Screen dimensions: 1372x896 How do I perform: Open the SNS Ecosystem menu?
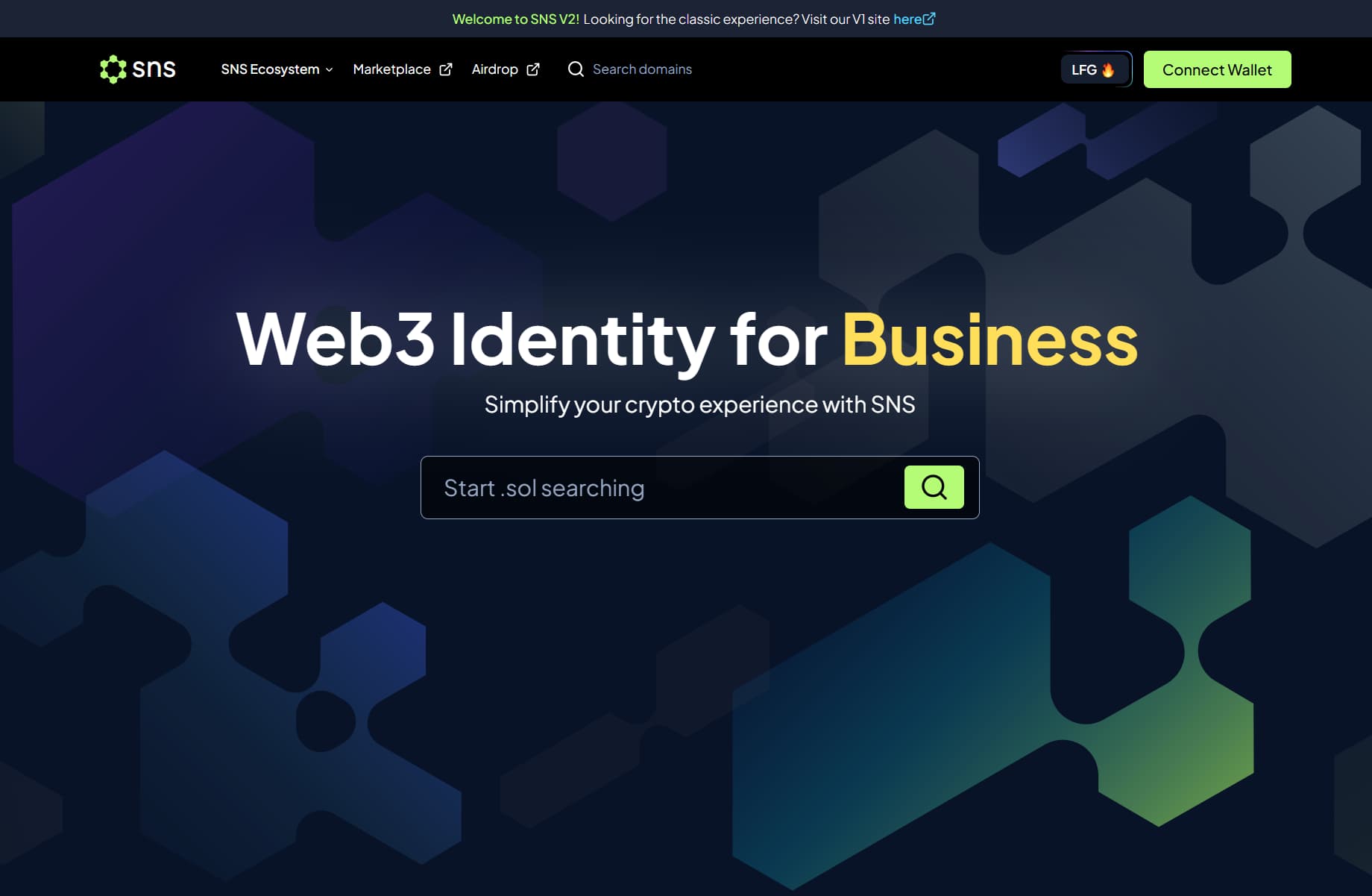(x=270, y=69)
